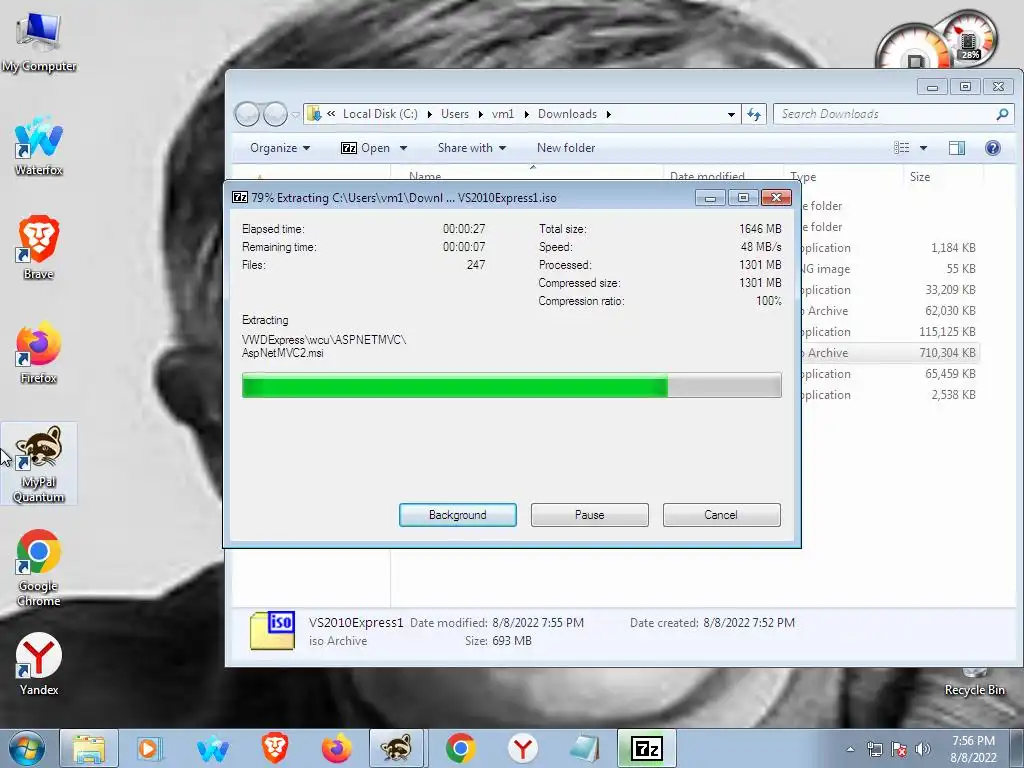Open the Google Chrome desktop shortcut
The height and width of the screenshot is (768, 1024).
pyautogui.click(x=39, y=568)
